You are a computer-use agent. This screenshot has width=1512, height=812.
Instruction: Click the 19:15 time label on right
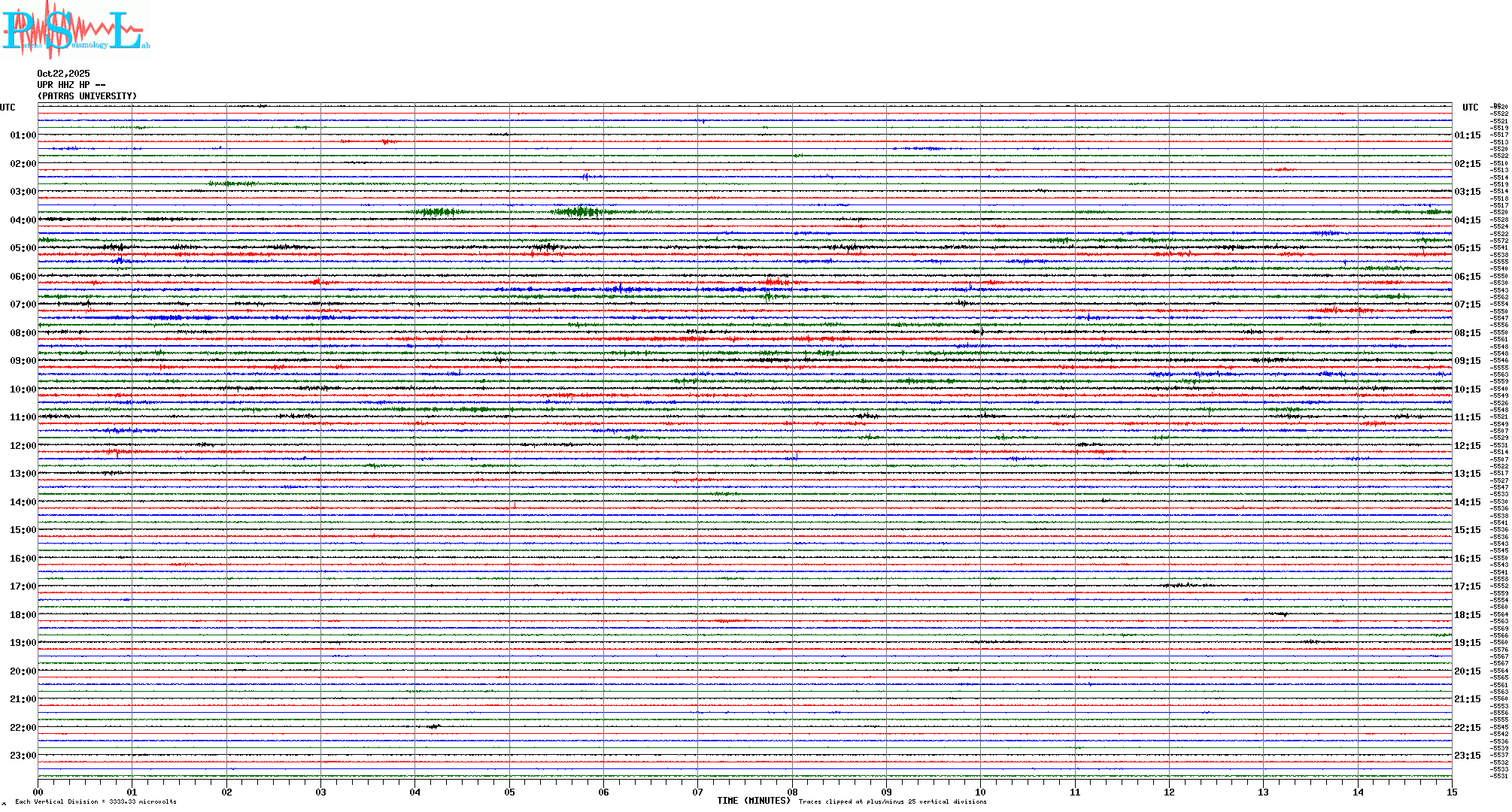click(x=1467, y=643)
